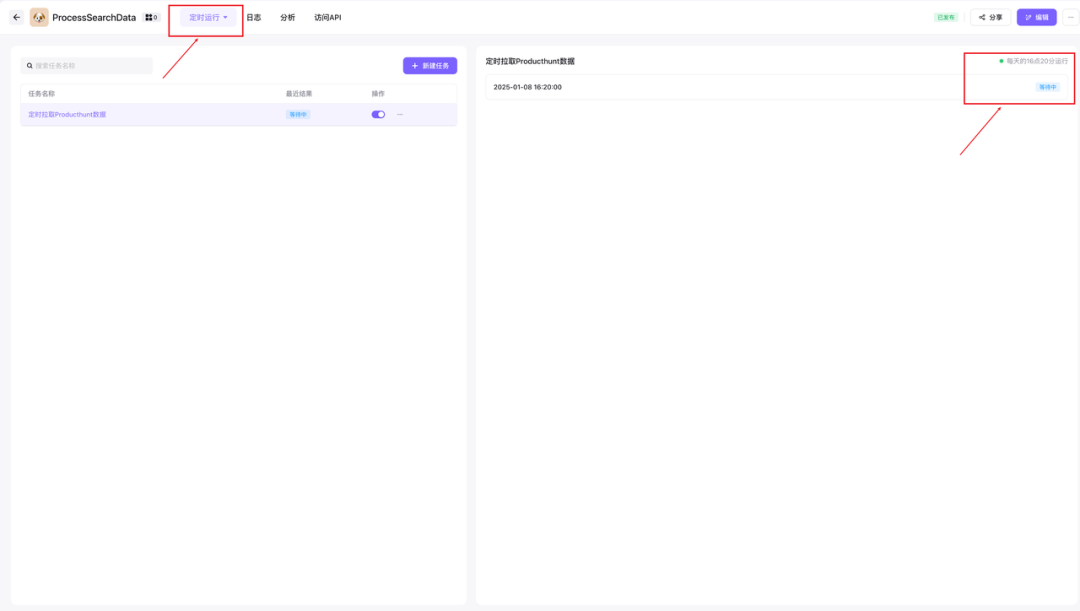This screenshot has height=611, width=1080.
Task: Click the right panel title 定时拉取Producthunt数据
Action: point(530,61)
